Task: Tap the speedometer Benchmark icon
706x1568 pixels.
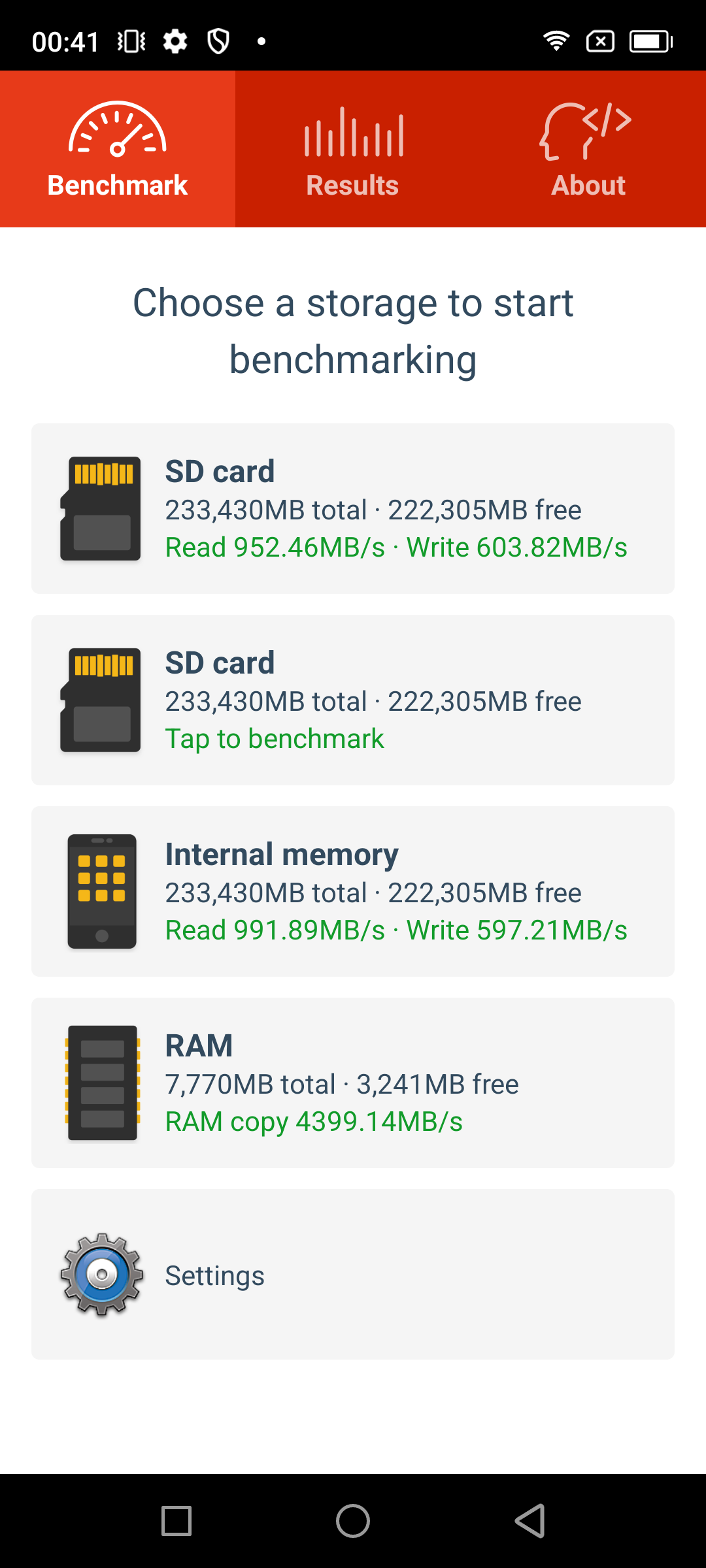Action: [x=118, y=129]
